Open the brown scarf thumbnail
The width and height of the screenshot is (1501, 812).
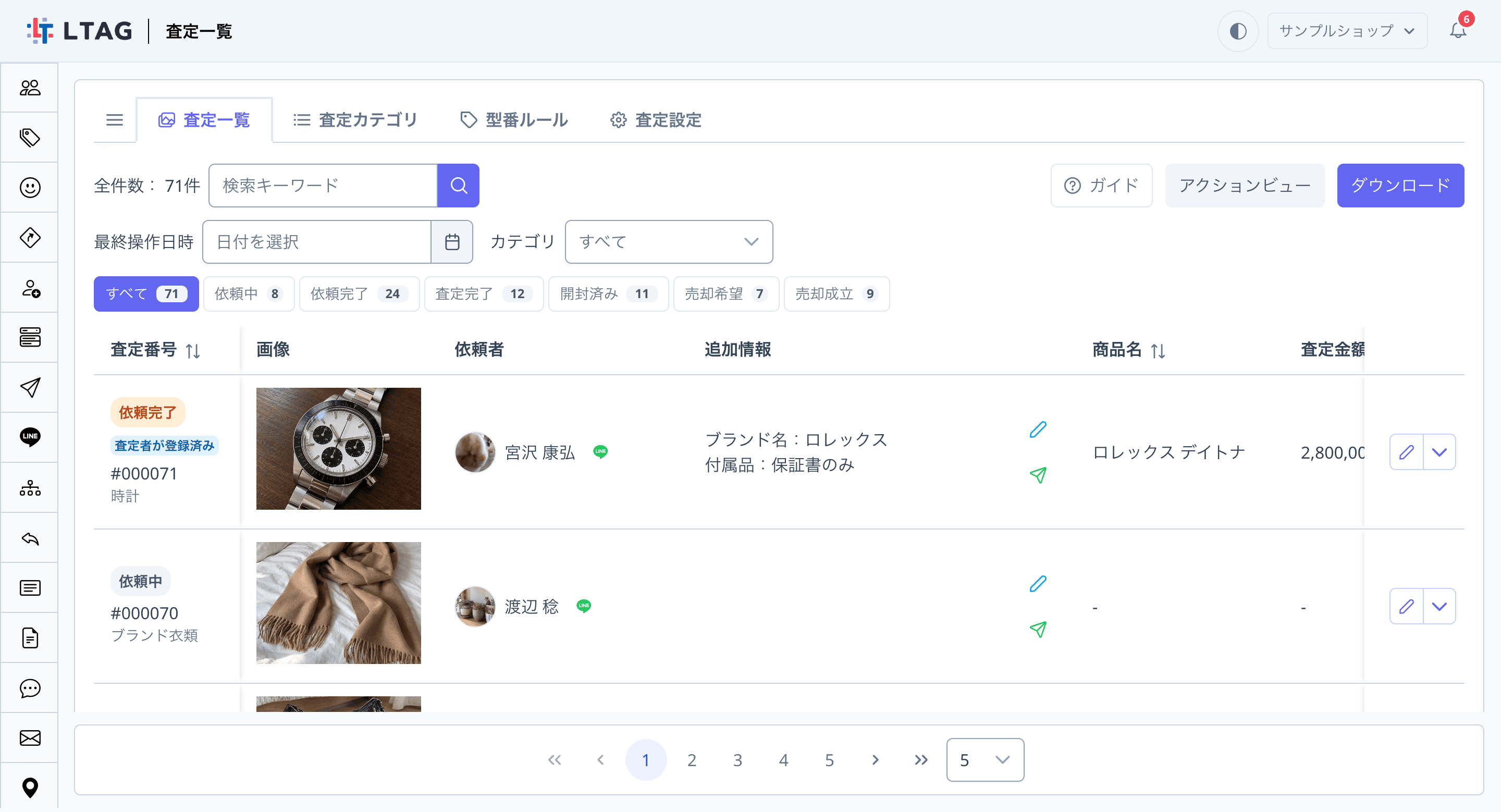(x=339, y=603)
